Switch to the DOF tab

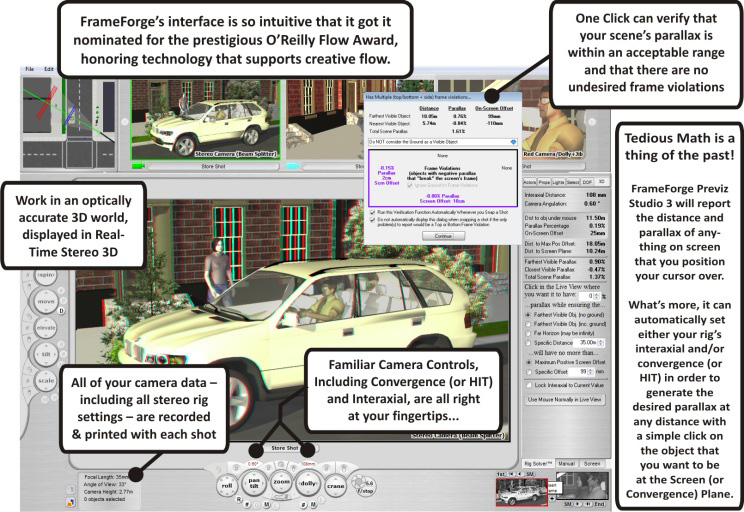tap(587, 182)
